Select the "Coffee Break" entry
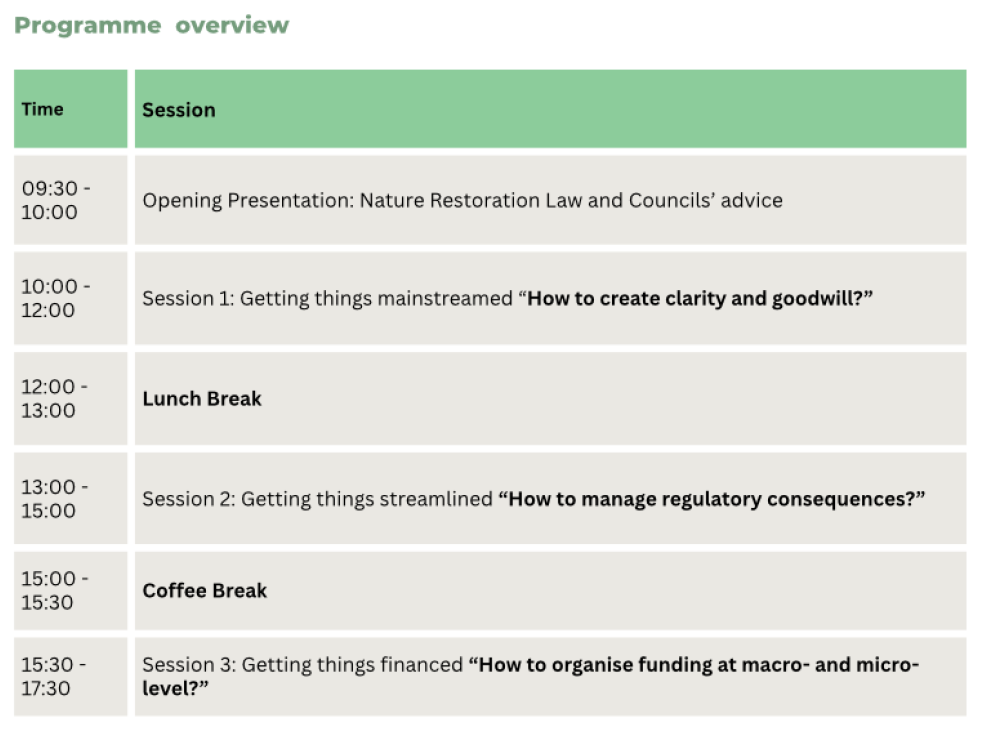 click(x=204, y=590)
